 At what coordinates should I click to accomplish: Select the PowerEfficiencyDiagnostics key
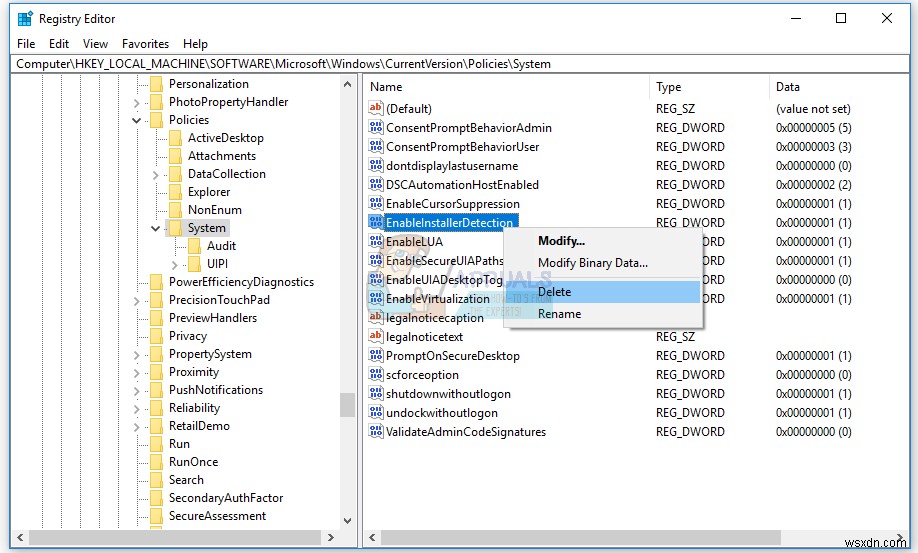tap(241, 281)
